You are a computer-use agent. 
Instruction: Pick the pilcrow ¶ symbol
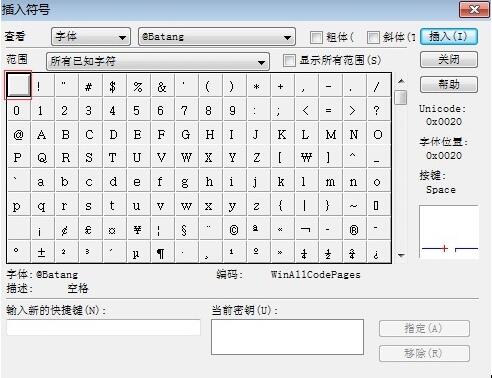tap(162, 253)
